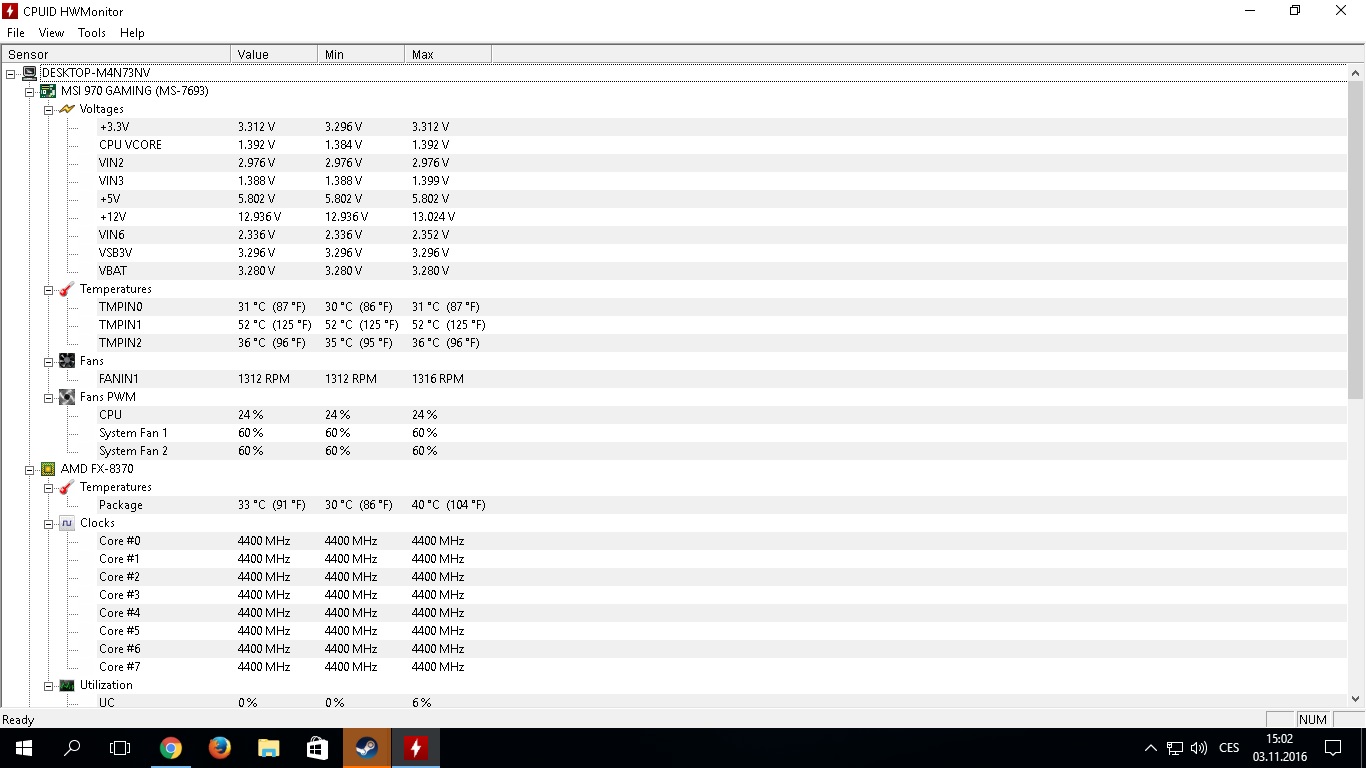Open File Explorer from the taskbar

coord(269,747)
